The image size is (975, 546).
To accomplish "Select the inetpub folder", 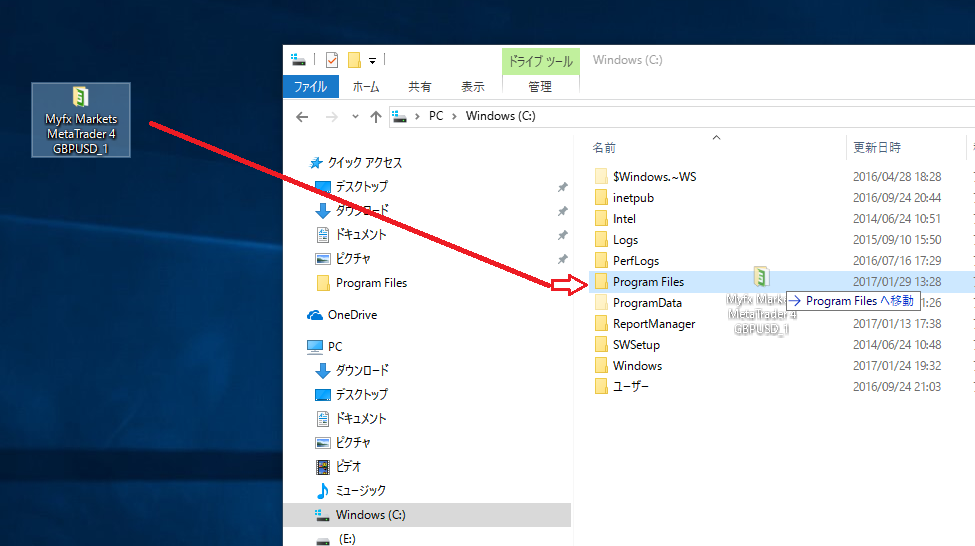I will point(633,198).
